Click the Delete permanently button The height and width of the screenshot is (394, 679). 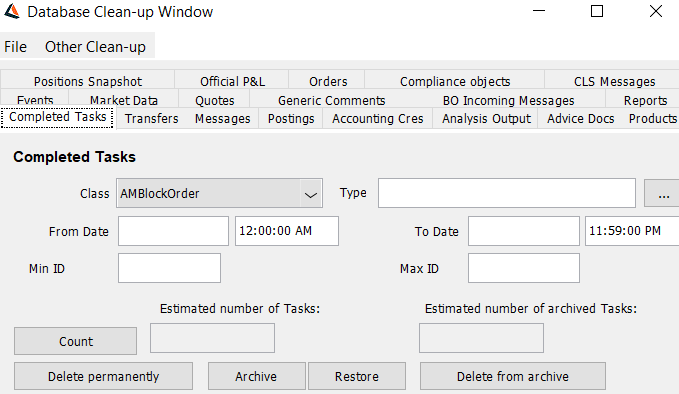click(103, 376)
